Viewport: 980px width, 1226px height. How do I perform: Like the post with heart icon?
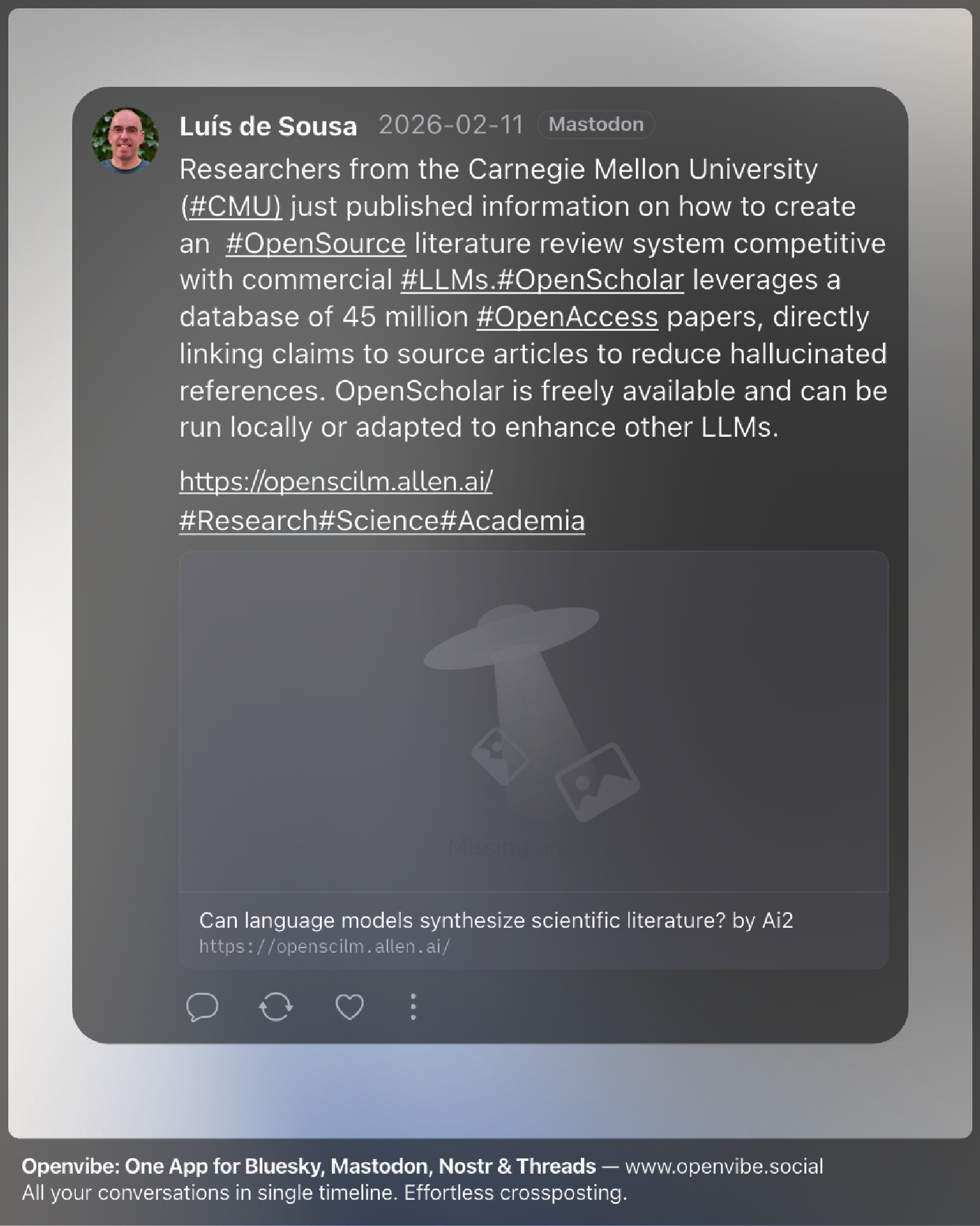tap(350, 1008)
